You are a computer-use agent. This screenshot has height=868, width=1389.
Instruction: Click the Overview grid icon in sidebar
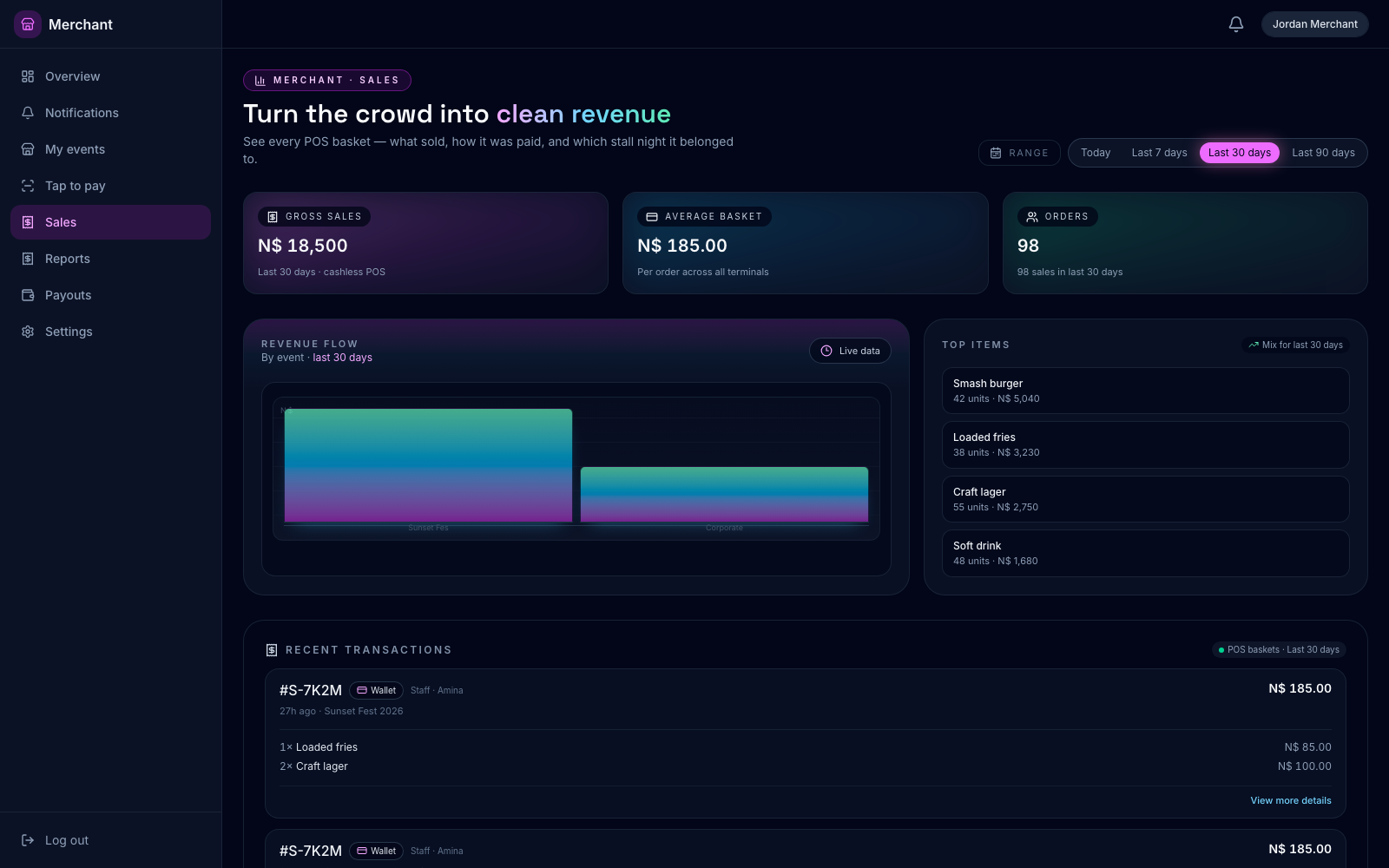[x=28, y=76]
